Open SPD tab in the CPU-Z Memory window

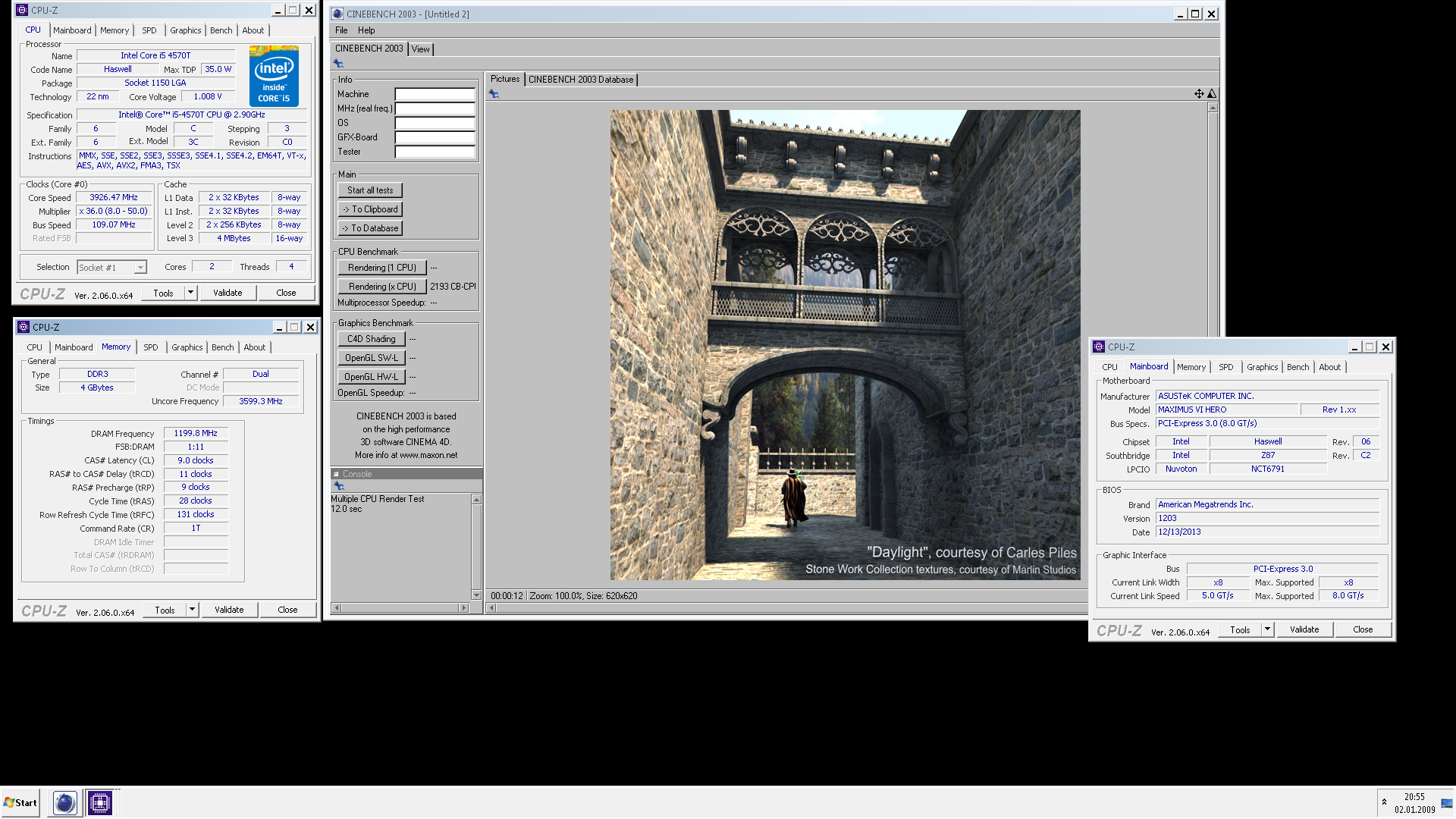click(x=151, y=347)
